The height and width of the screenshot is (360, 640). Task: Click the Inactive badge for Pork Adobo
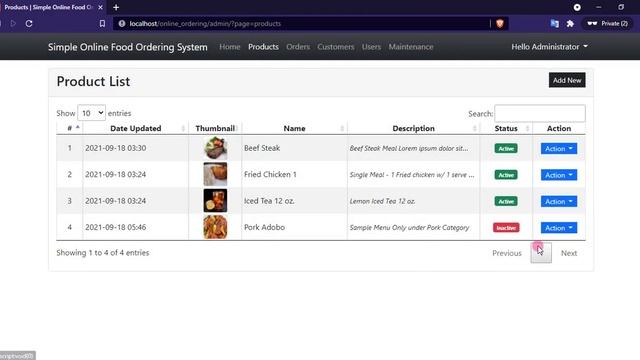click(506, 228)
